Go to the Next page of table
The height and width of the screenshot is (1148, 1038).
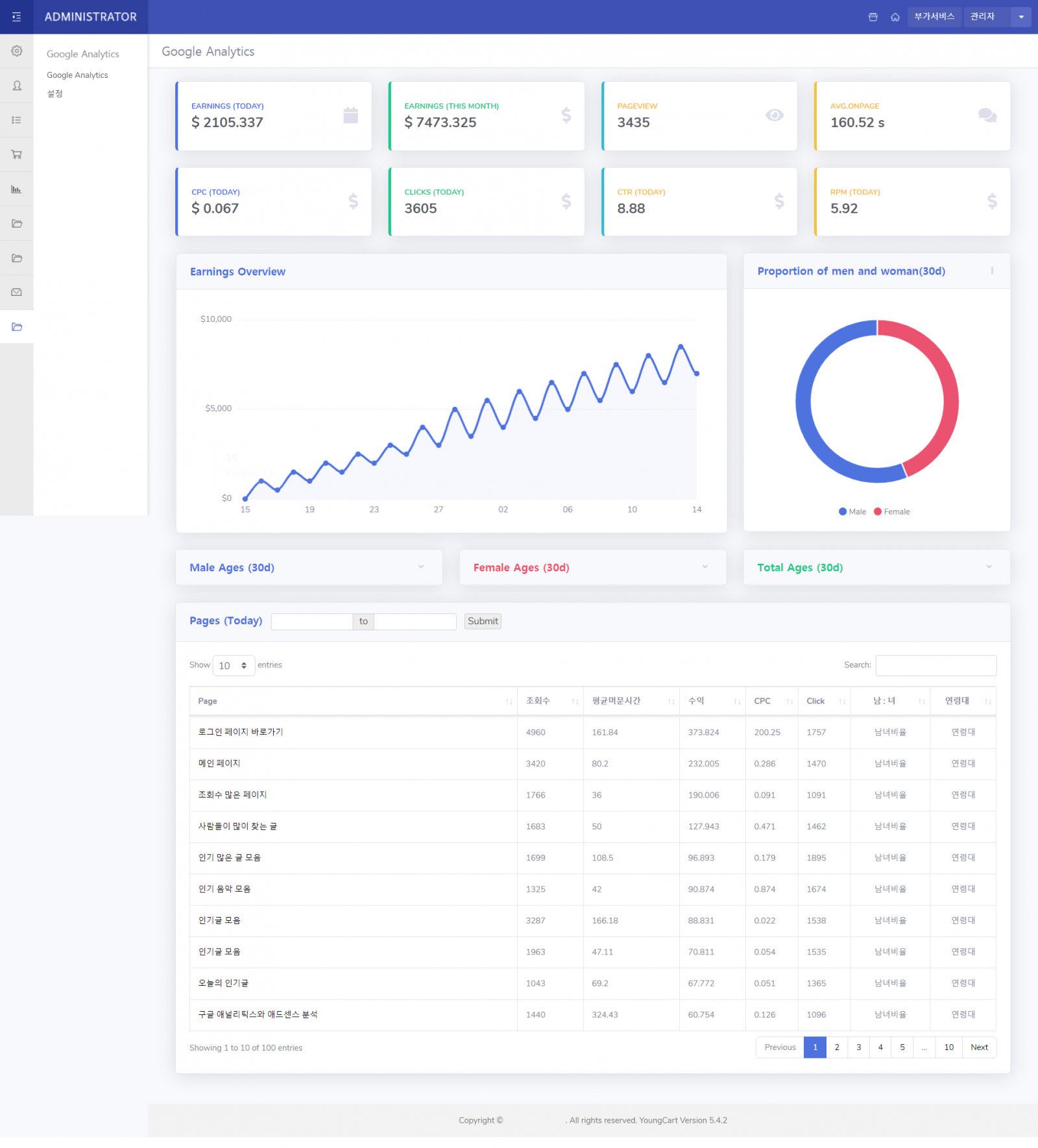(978, 1047)
